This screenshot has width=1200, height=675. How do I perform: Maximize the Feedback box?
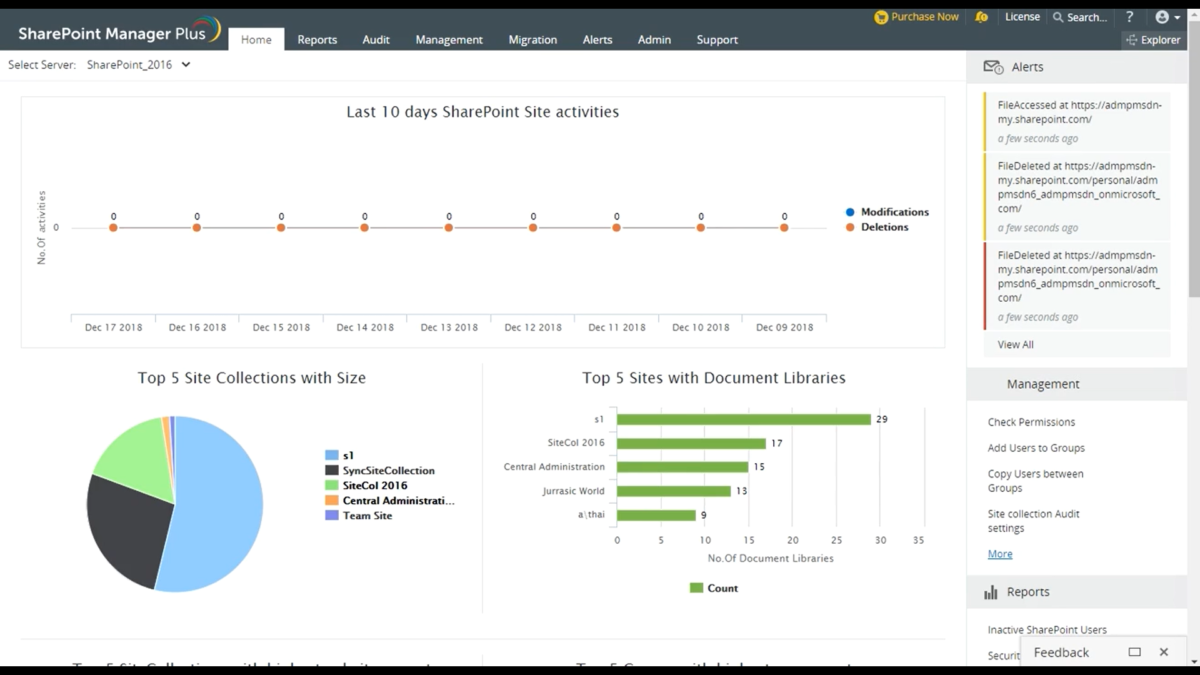(1134, 652)
